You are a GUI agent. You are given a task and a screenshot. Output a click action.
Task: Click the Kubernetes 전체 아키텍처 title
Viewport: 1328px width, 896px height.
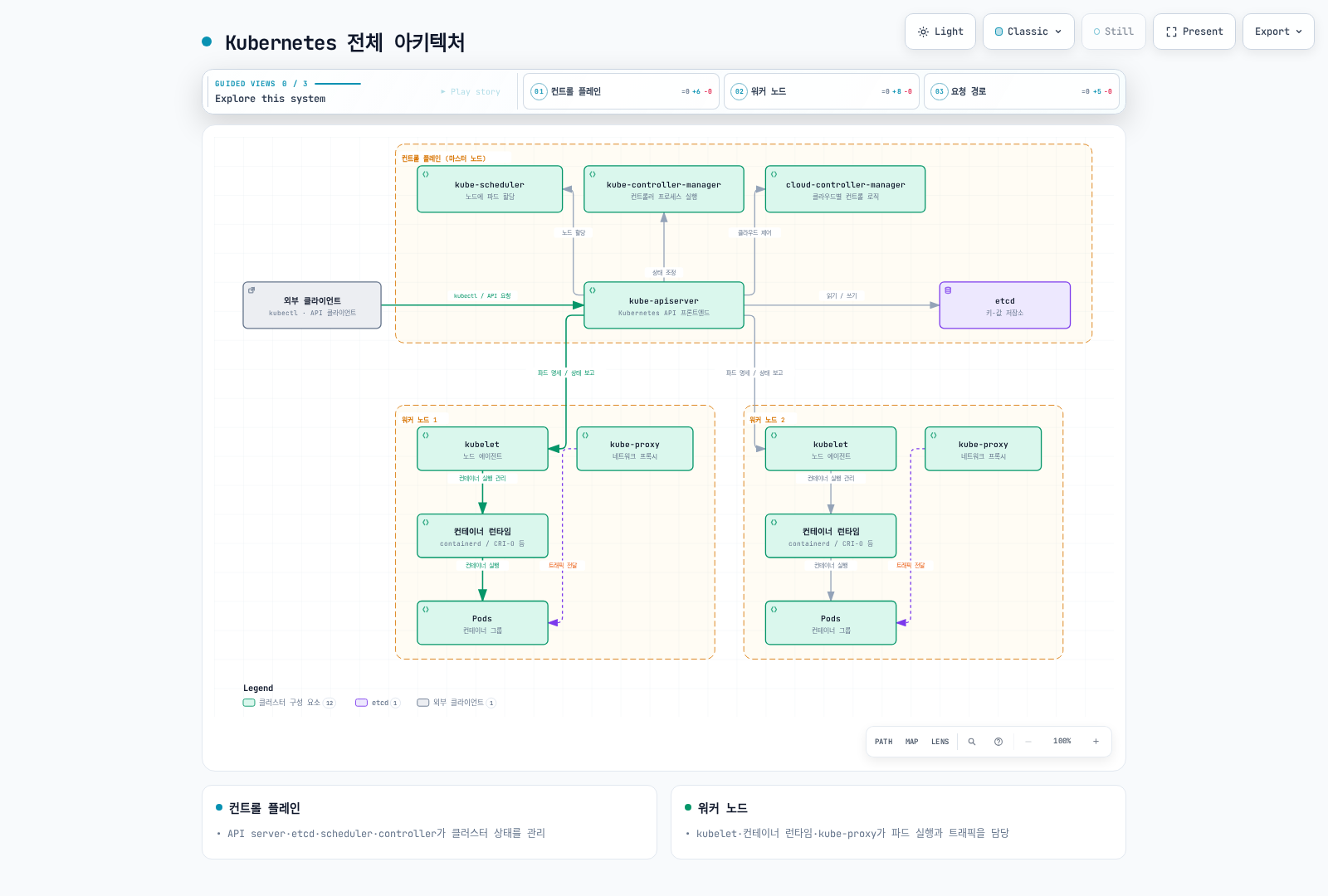(345, 42)
